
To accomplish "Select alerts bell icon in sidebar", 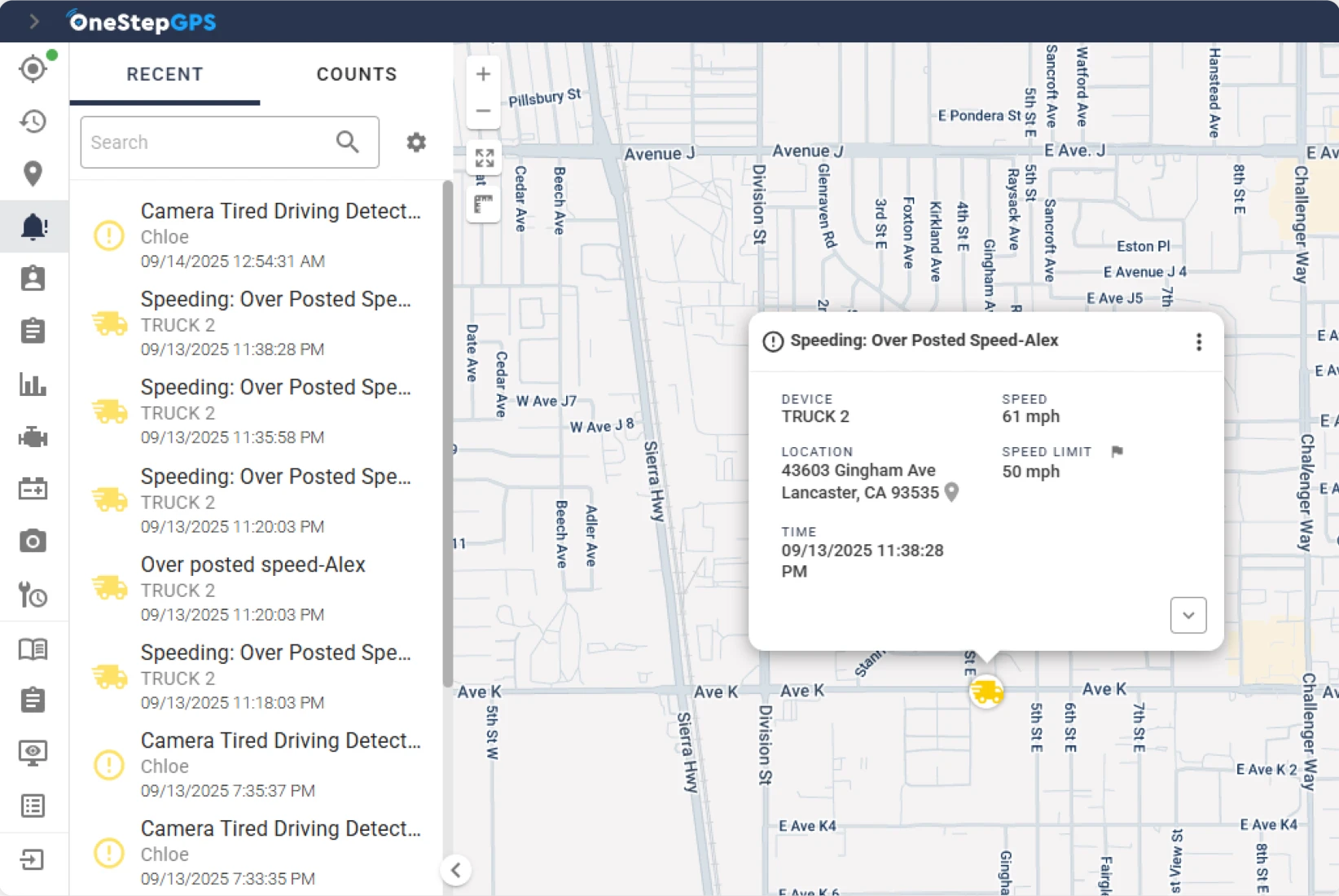I will (33, 226).
